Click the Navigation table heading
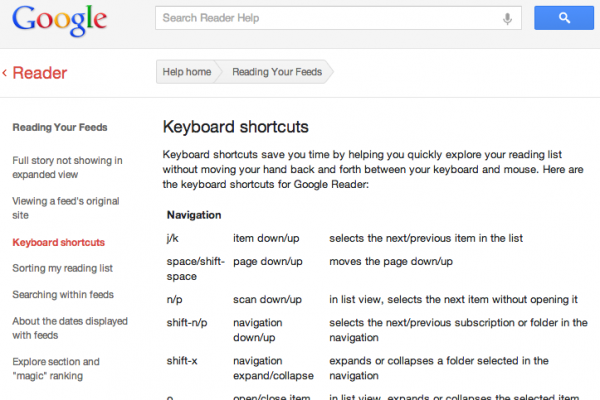600x400 pixels. click(194, 215)
